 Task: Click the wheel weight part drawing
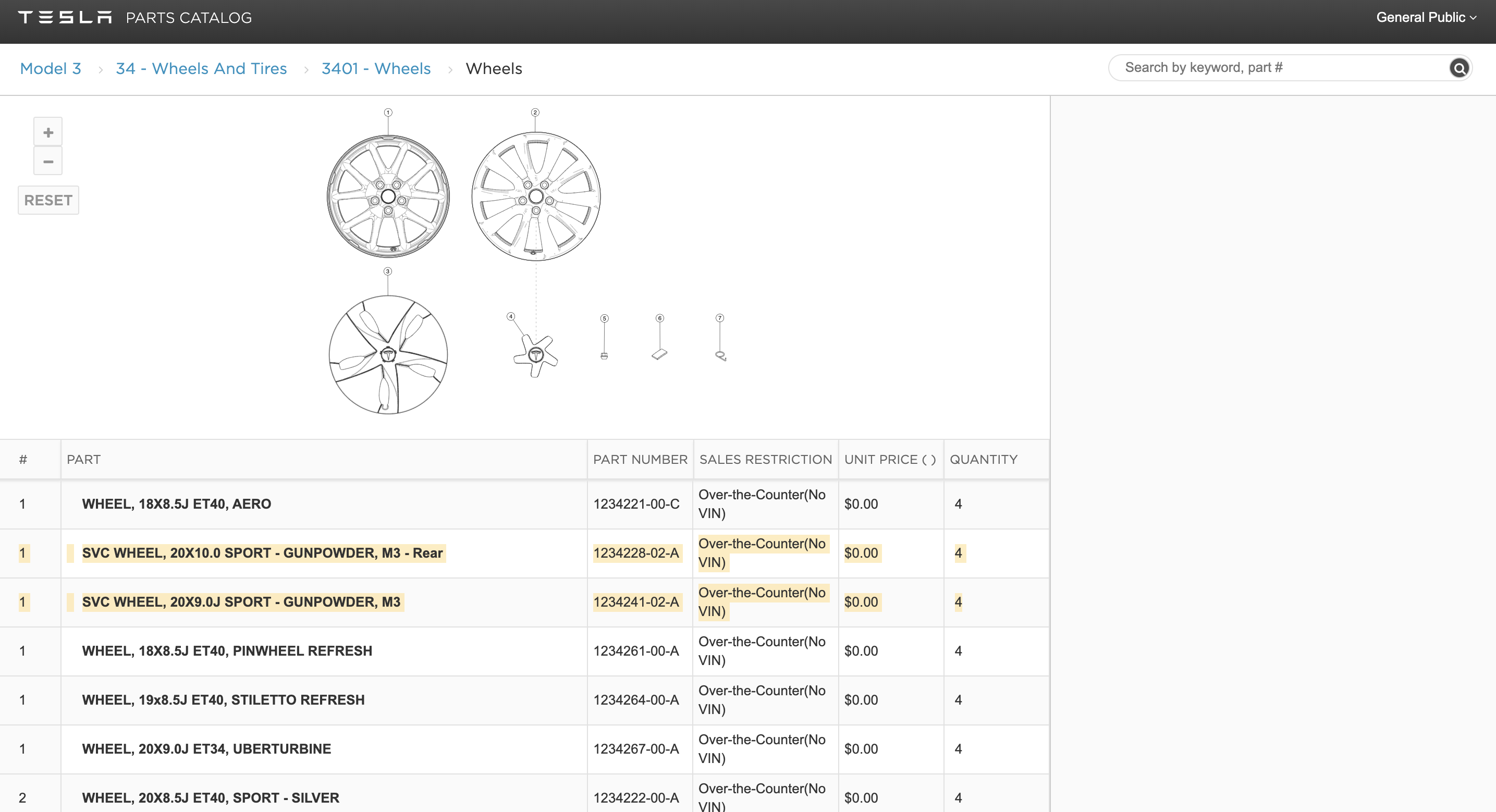(x=659, y=354)
